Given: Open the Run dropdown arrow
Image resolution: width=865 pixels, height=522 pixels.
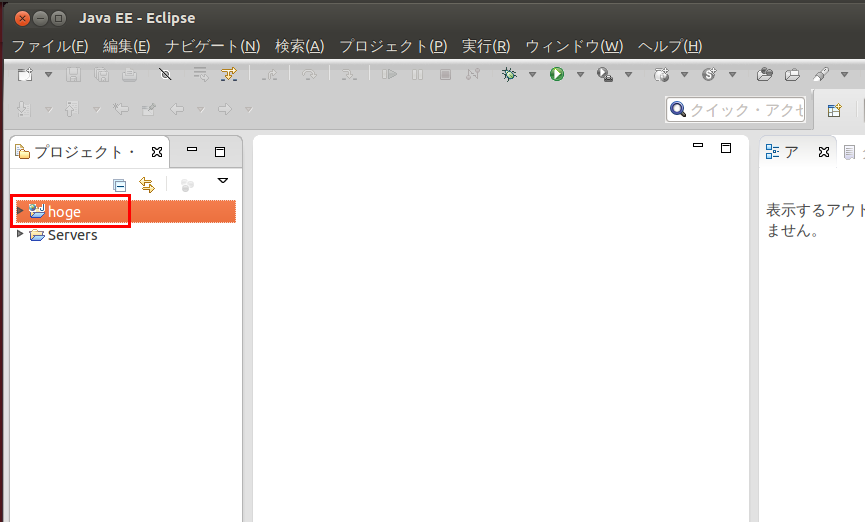Looking at the screenshot, I should click(x=580, y=74).
